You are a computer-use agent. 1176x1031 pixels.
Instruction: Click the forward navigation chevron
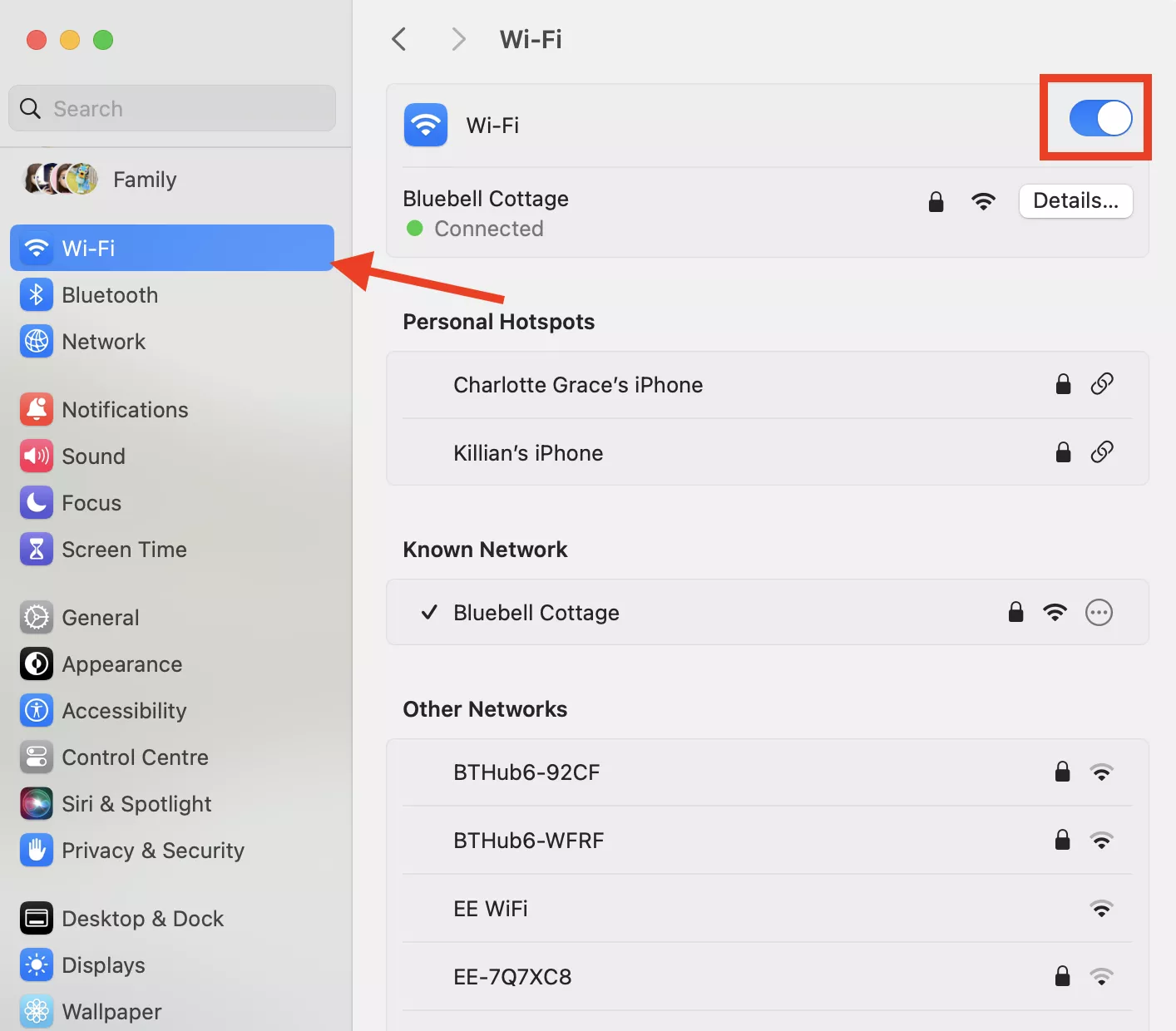[458, 39]
